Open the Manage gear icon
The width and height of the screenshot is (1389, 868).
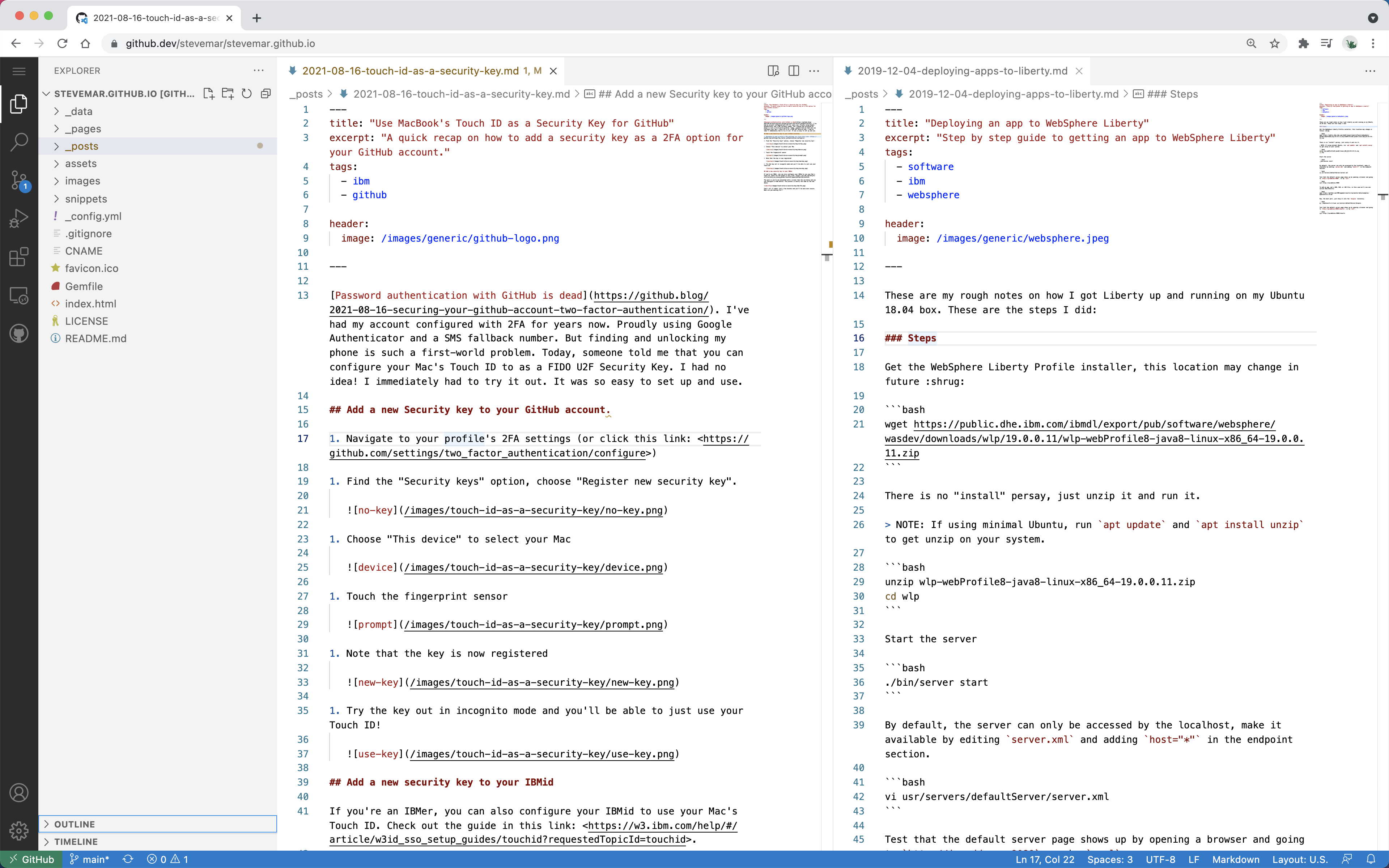click(x=19, y=831)
